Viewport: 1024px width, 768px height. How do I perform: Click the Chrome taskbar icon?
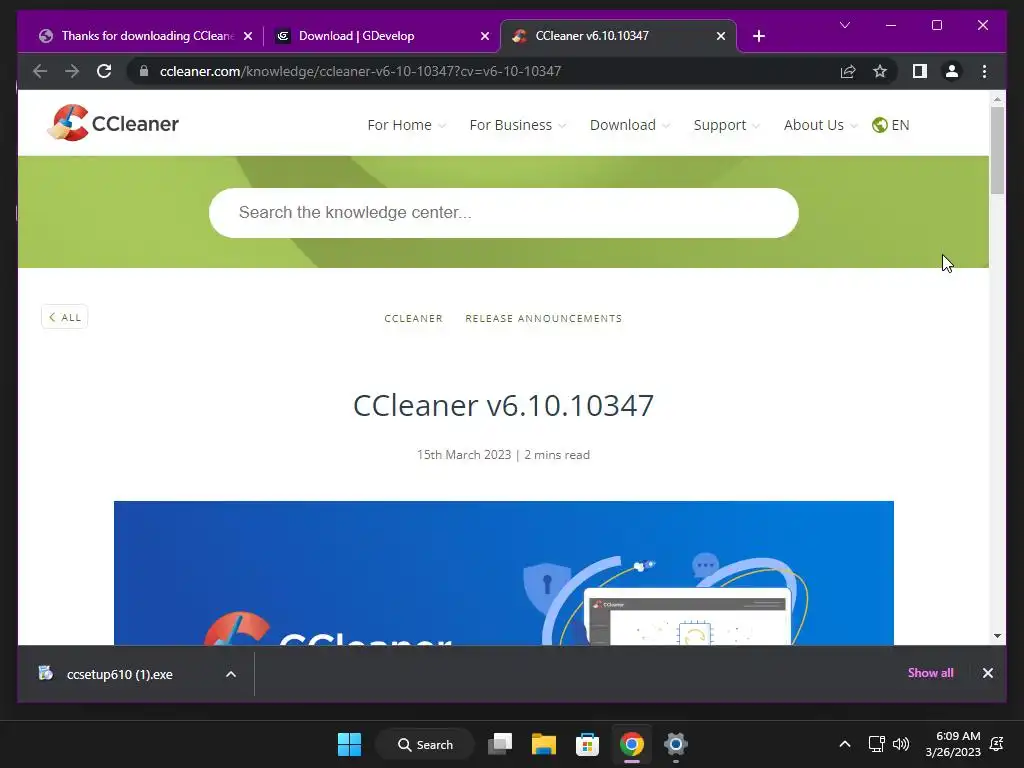pos(632,744)
